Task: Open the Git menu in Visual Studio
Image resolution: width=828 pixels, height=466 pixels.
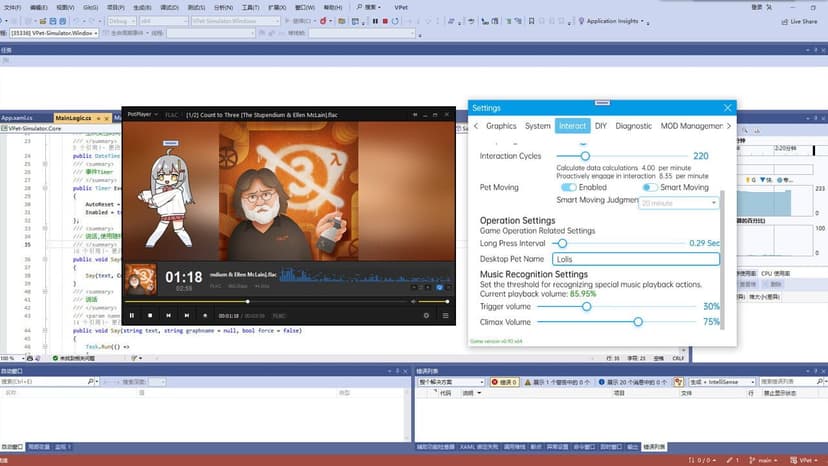Action: click(90, 7)
